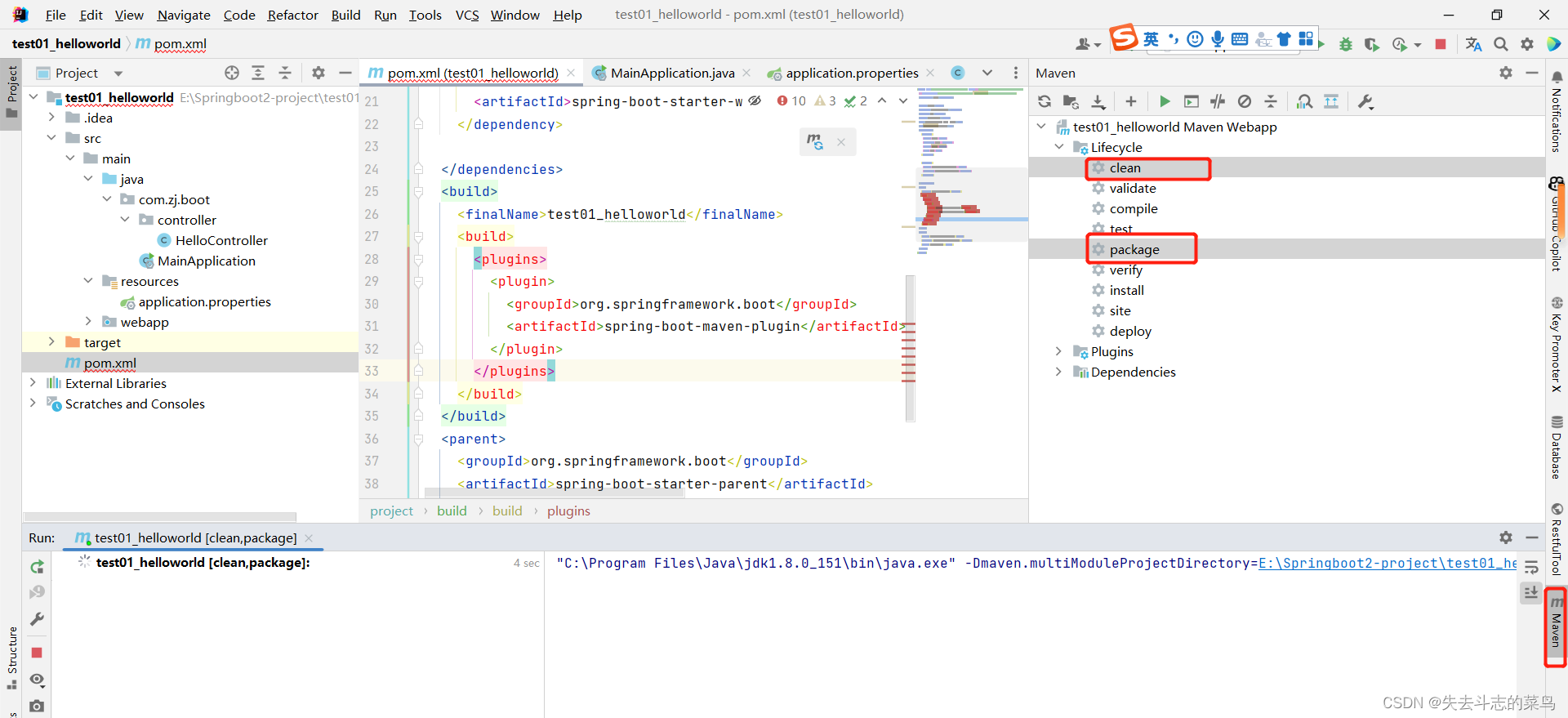Click Search Everywhere magnifier icon

tap(1501, 44)
